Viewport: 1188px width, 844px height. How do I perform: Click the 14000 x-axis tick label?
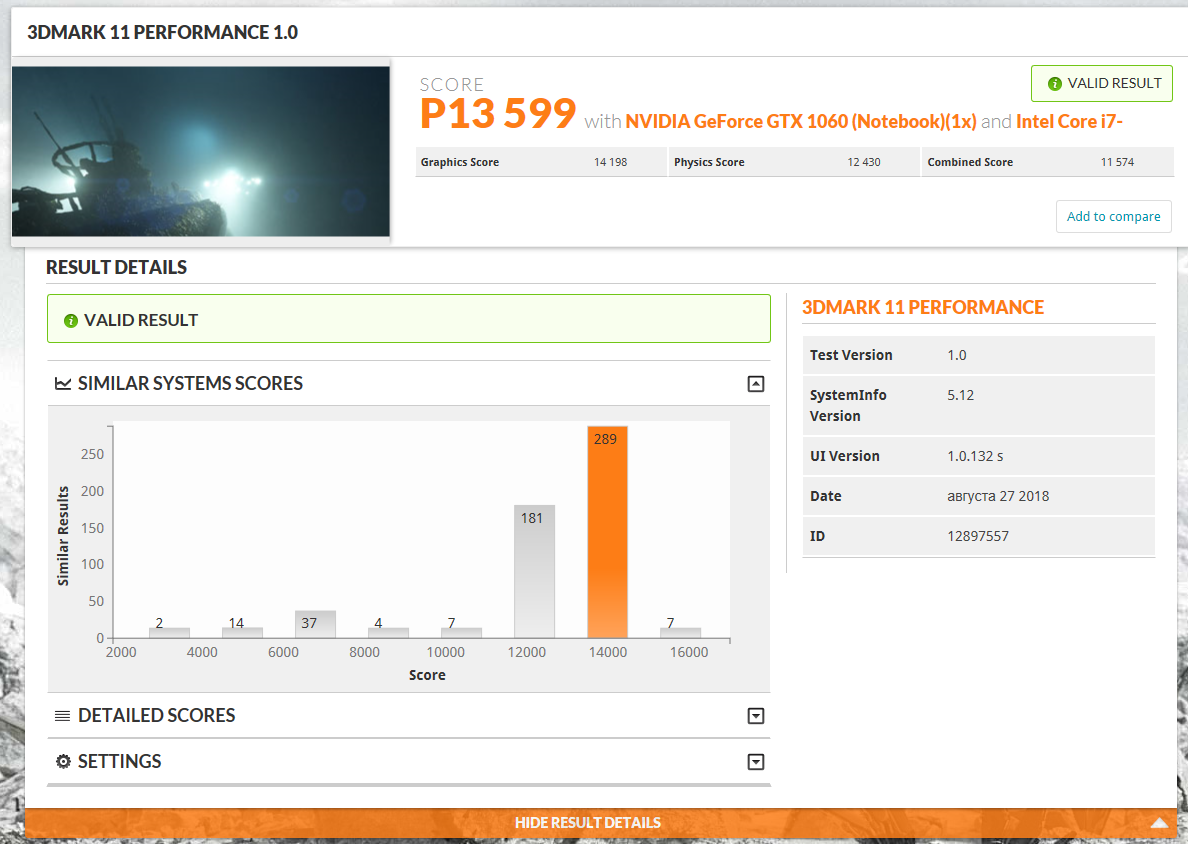[x=608, y=652]
